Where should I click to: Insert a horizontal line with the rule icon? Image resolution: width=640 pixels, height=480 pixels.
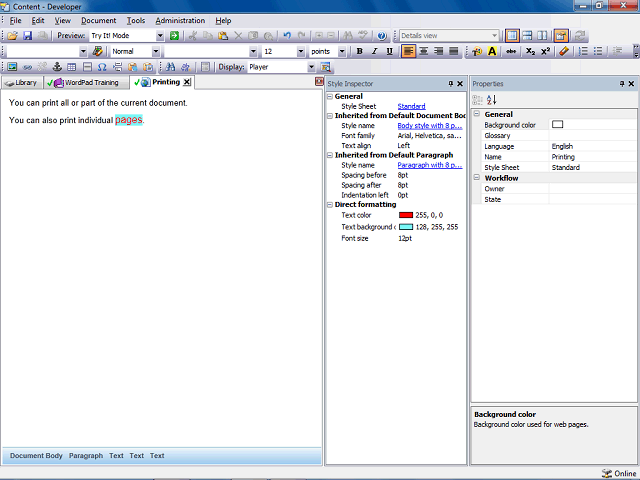(x=87, y=67)
